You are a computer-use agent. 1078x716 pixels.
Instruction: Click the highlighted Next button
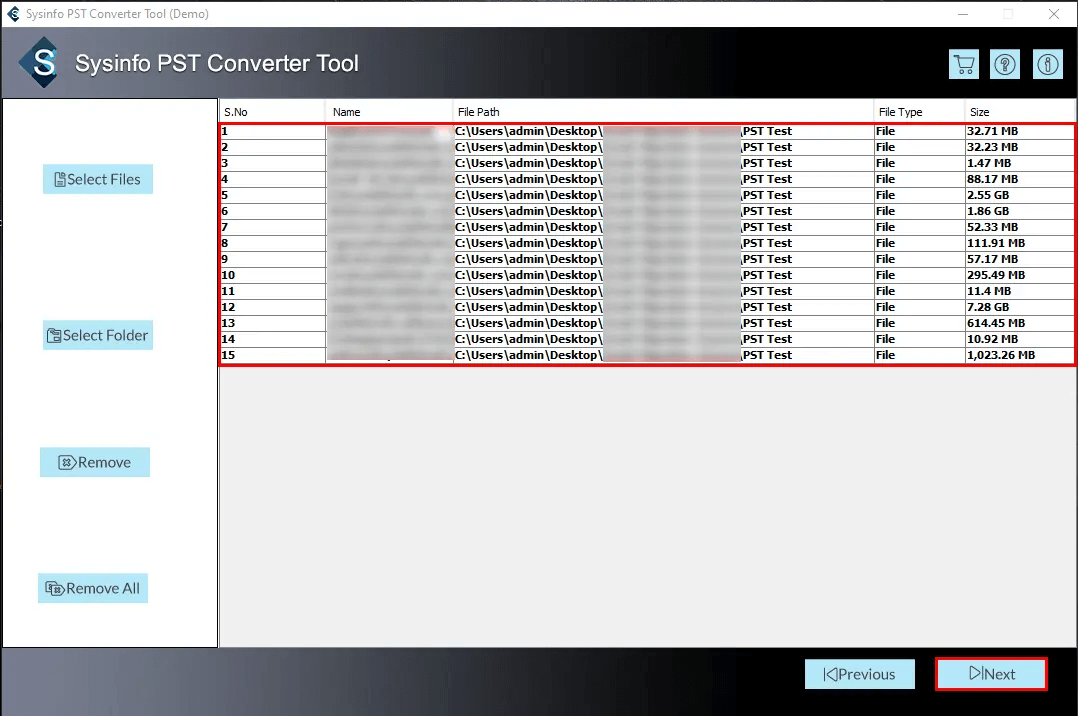[x=990, y=674]
